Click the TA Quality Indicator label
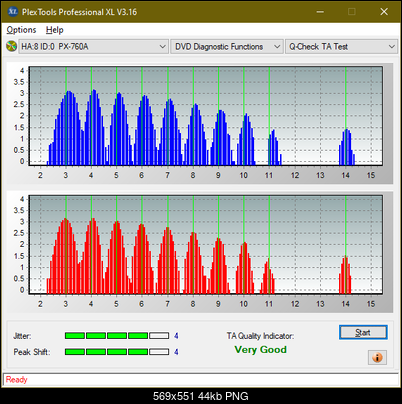The height and width of the screenshot is (404, 402). click(260, 336)
